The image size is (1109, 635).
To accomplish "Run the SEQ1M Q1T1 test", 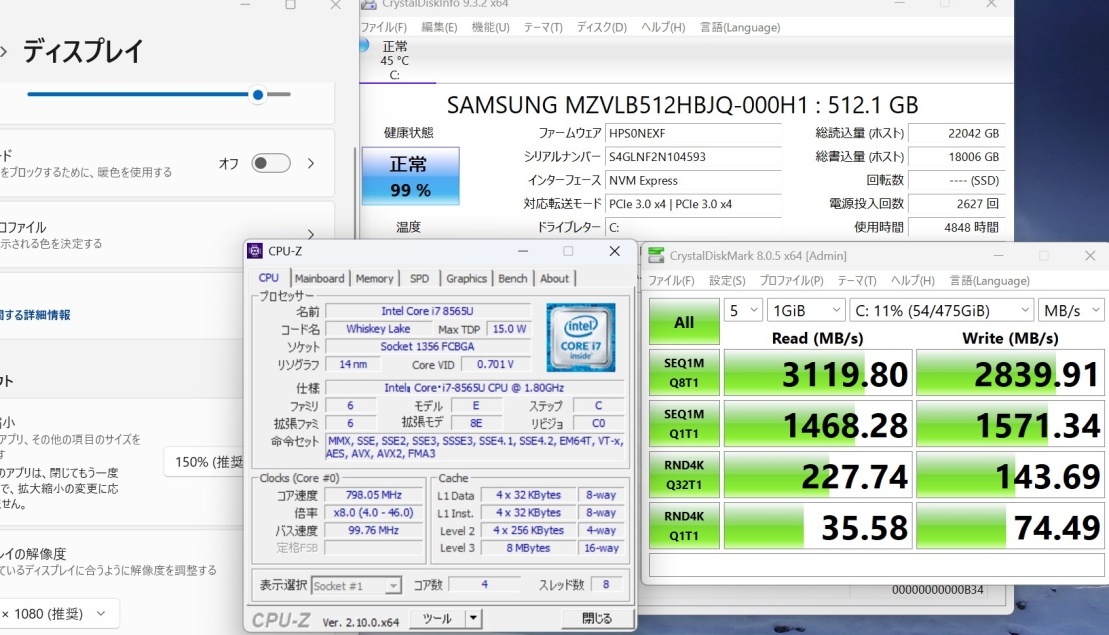I will [684, 424].
